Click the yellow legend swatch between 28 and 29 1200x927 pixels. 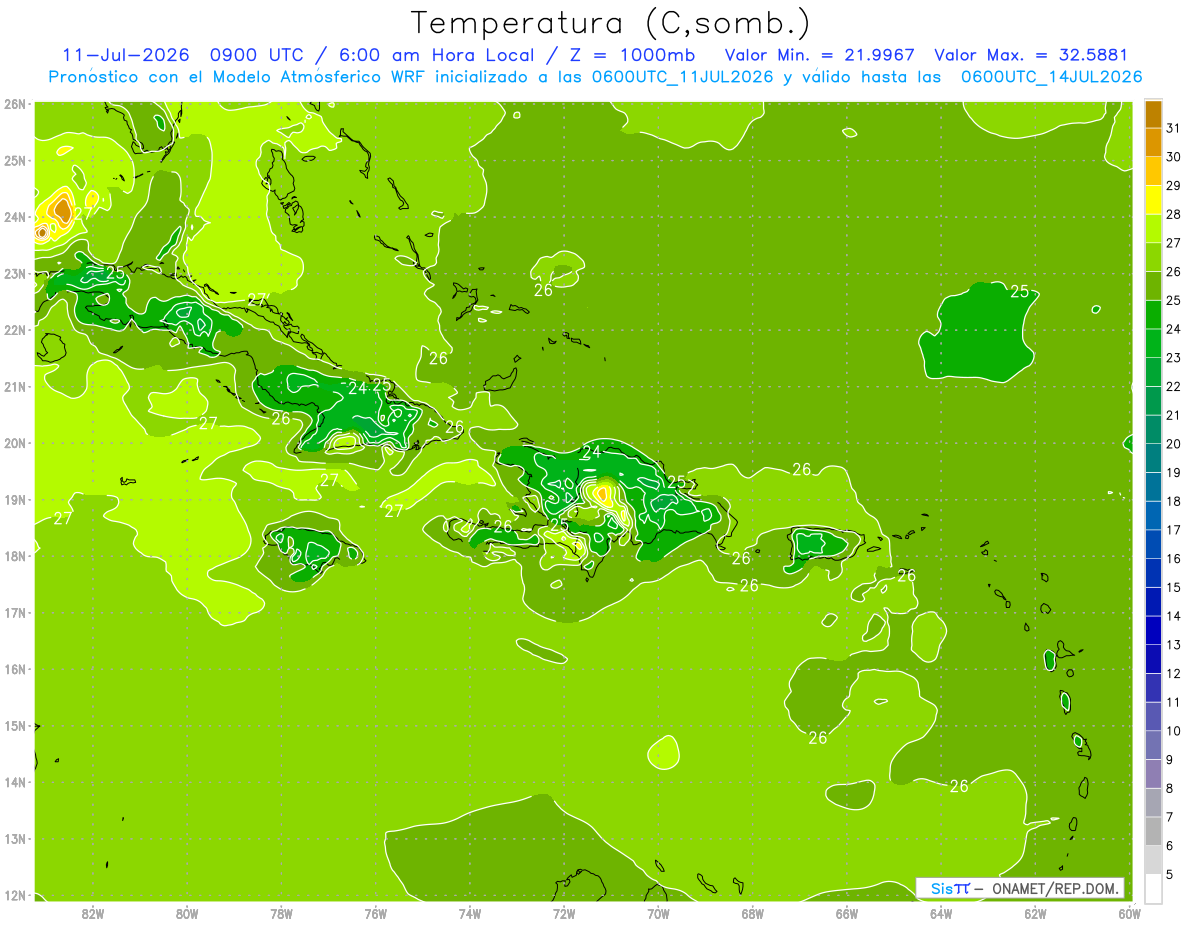click(1153, 201)
